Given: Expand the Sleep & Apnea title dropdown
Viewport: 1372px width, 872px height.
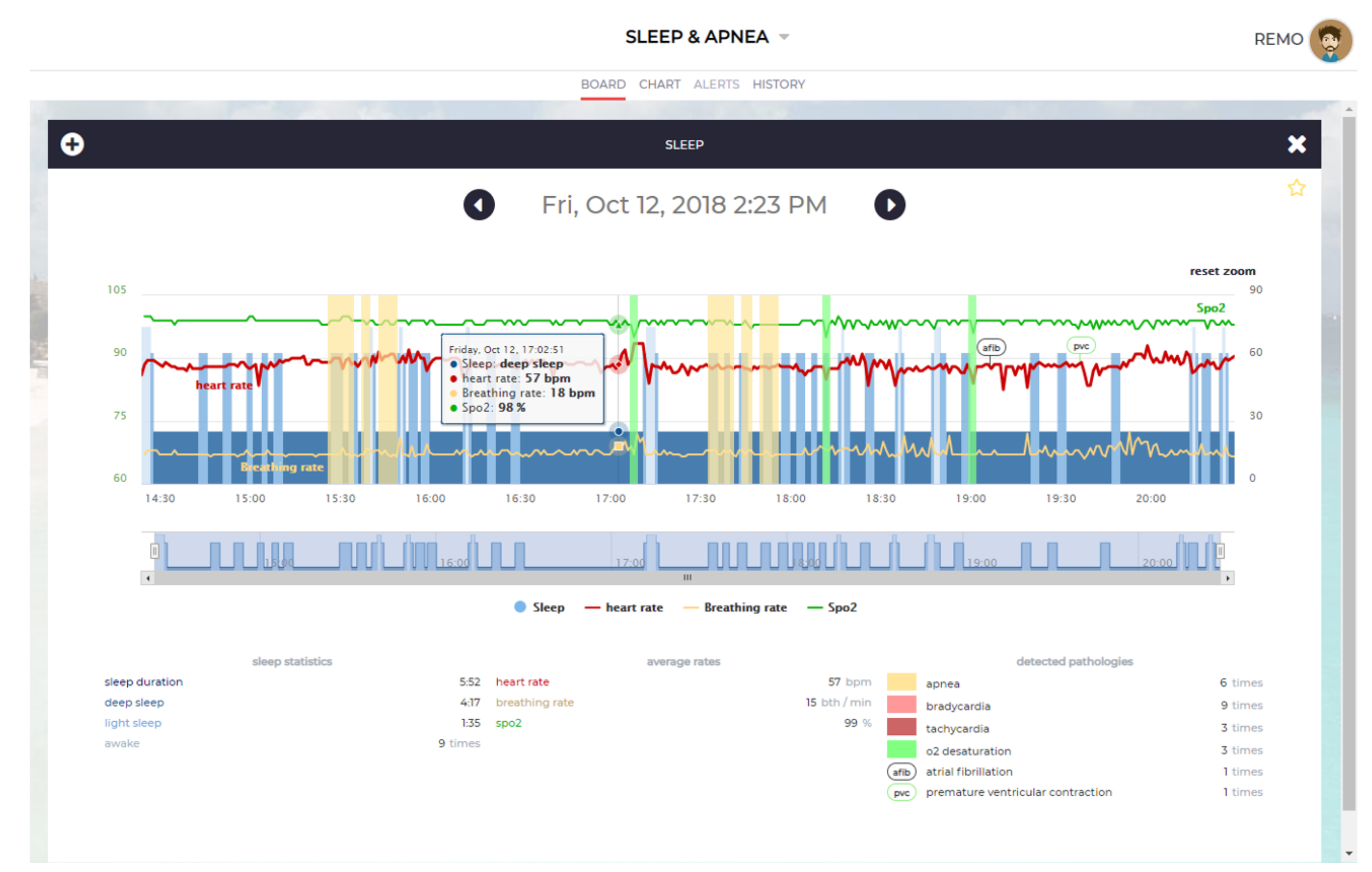Looking at the screenshot, I should point(784,37).
